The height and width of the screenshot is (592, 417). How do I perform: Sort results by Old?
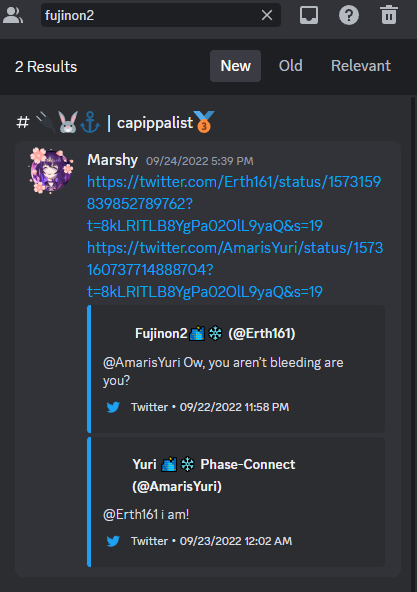[x=290, y=66]
